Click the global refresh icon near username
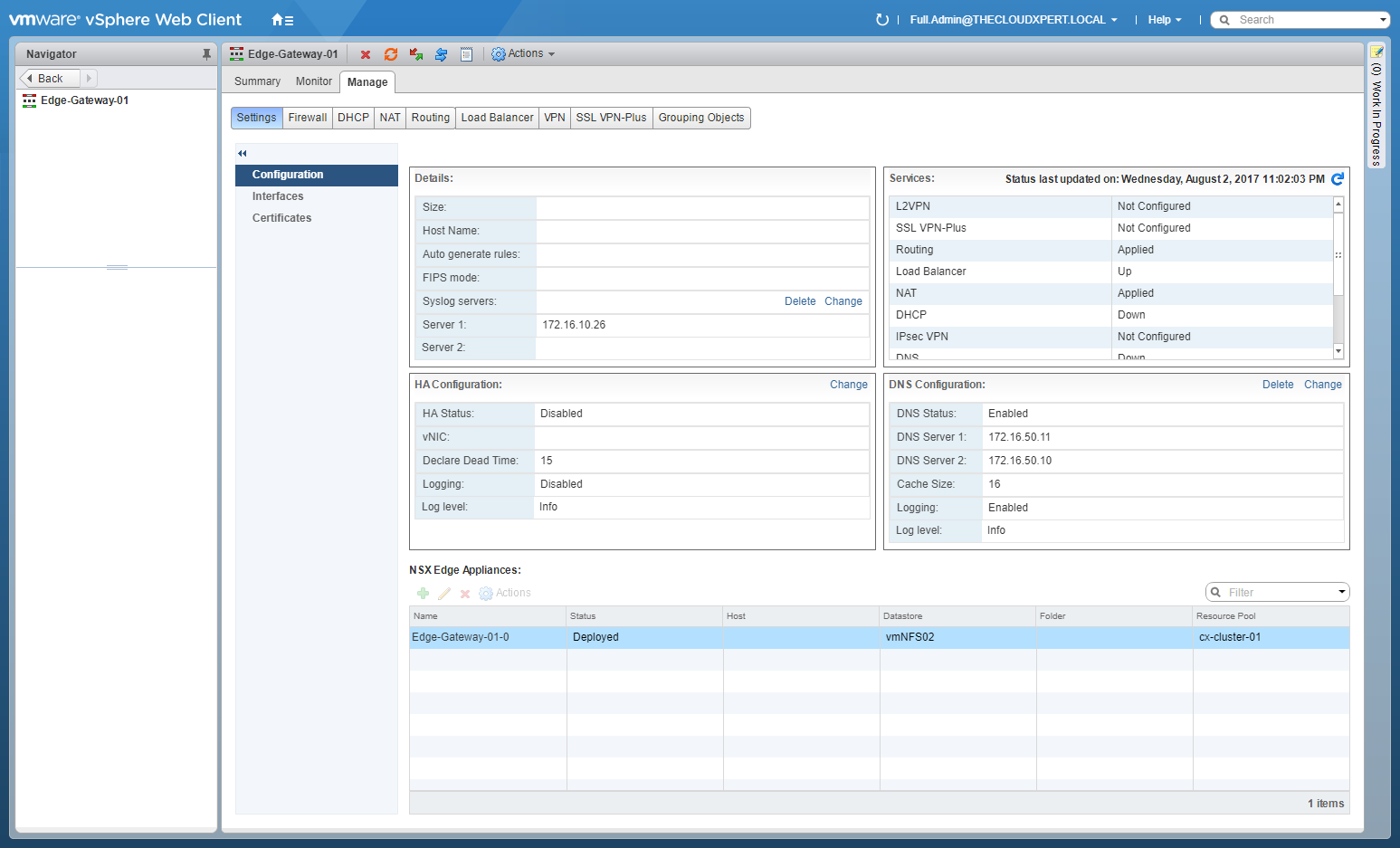Screen dimensions: 1400x848 882,20
